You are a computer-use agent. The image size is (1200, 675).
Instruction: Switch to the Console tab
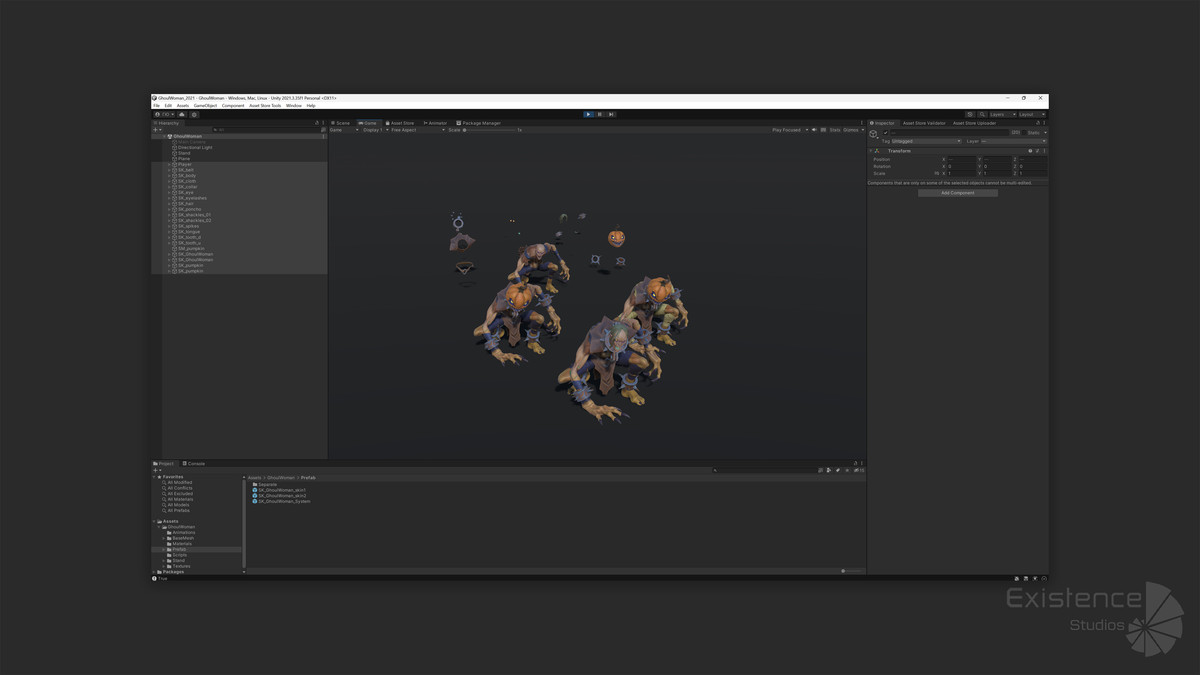click(x=195, y=463)
